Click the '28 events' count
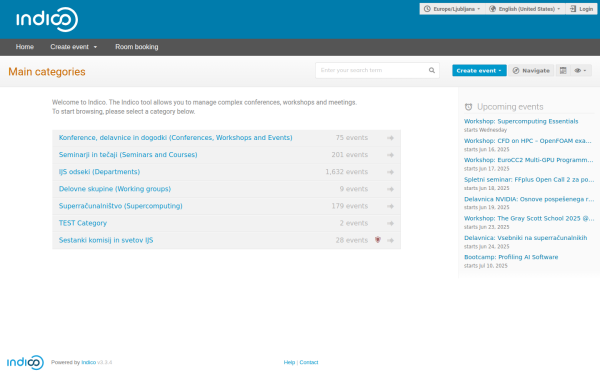Image resolution: width=600 pixels, height=375 pixels. coord(352,240)
